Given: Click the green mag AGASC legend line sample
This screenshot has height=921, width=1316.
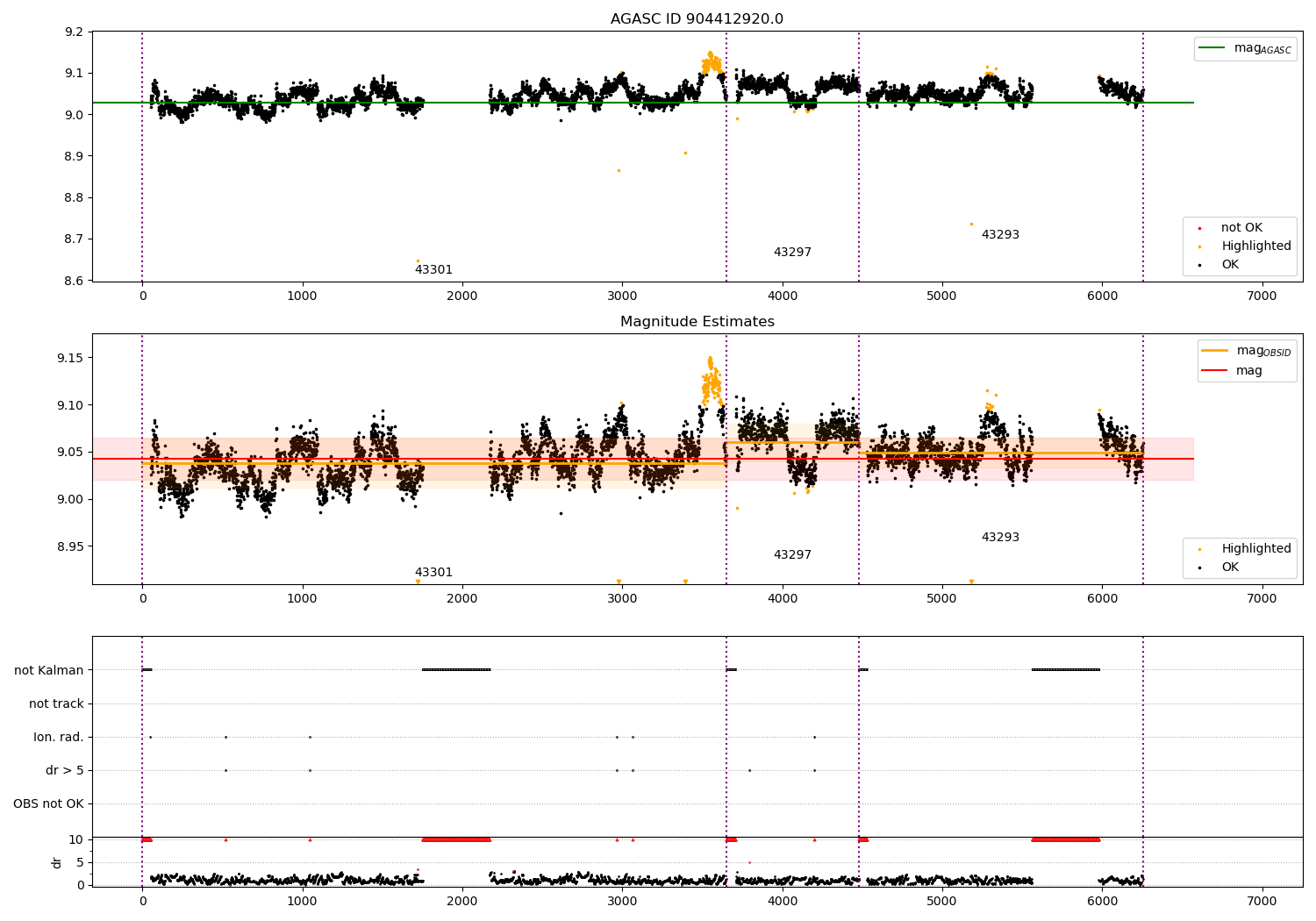Looking at the screenshot, I should point(1212,48).
